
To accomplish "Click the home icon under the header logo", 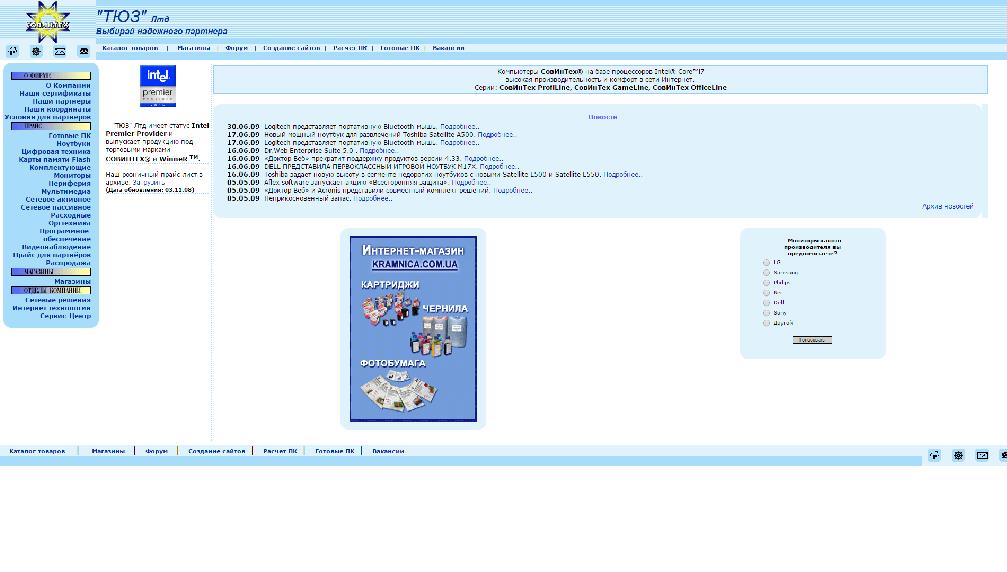I will point(12,51).
